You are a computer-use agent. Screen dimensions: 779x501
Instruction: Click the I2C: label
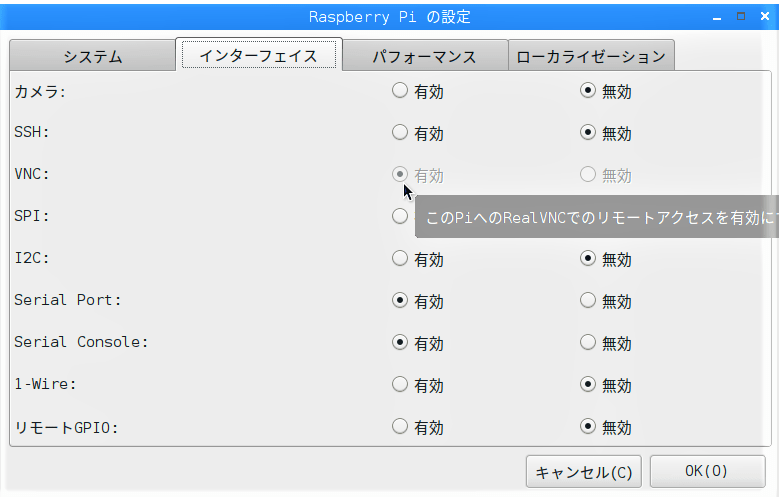point(32,258)
